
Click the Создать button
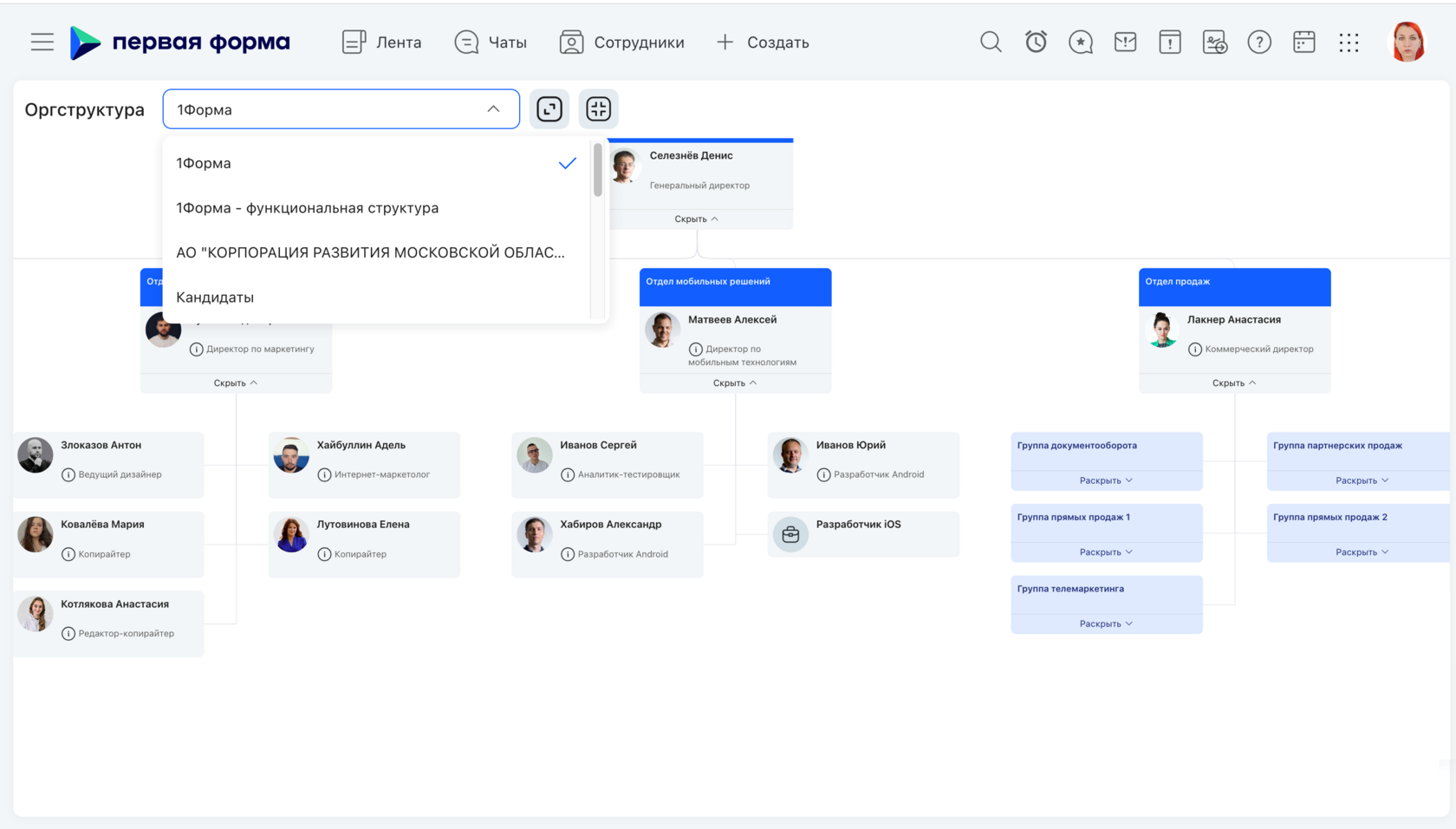click(763, 42)
